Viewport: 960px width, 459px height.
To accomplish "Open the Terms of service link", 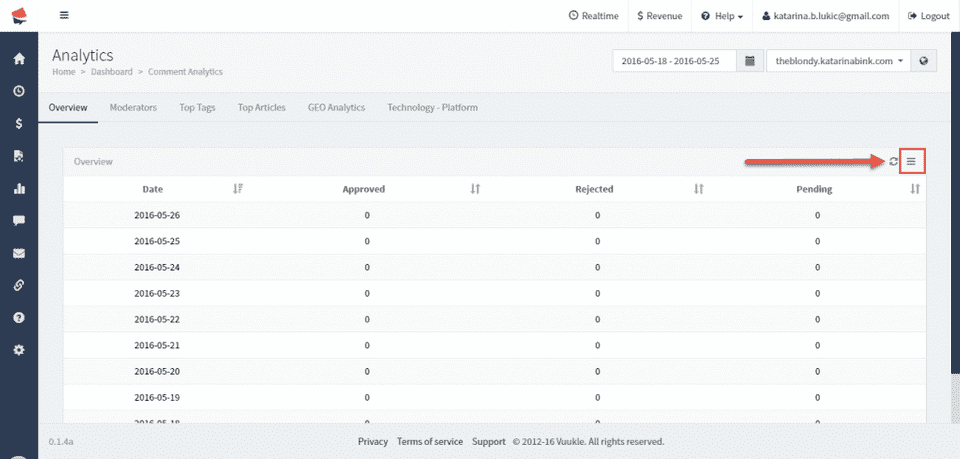I will (430, 441).
